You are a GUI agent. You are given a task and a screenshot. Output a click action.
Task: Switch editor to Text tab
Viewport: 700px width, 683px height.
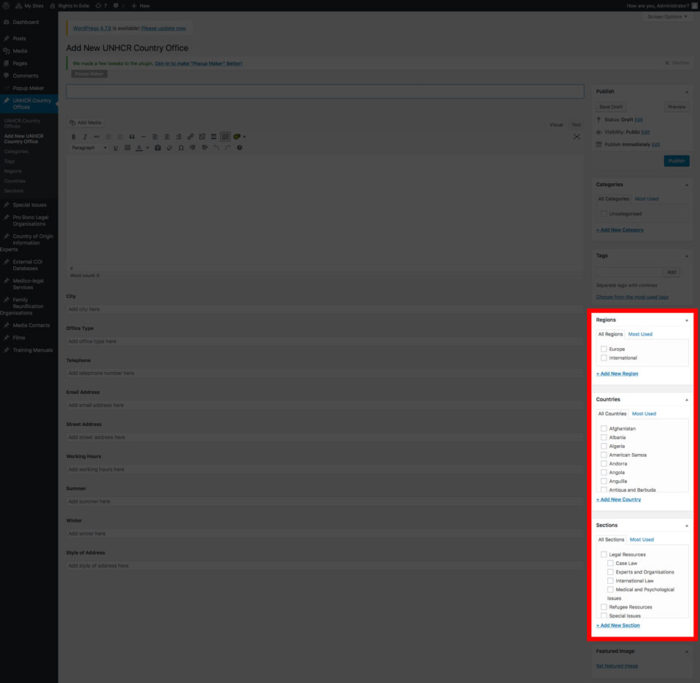pyautogui.click(x=576, y=125)
